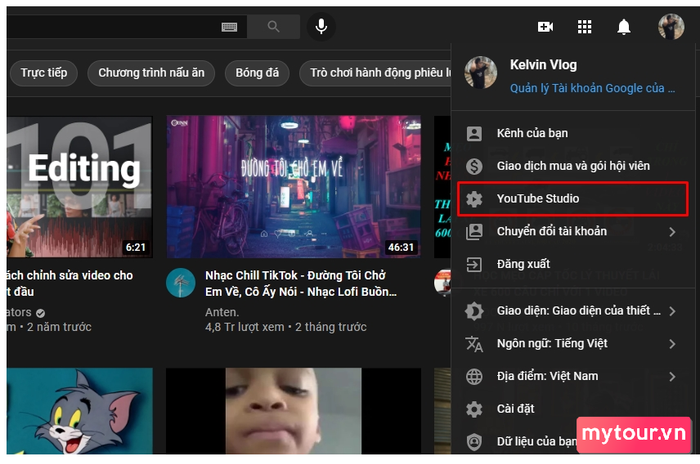The width and height of the screenshot is (700, 464).
Task: Open the create video camera icon
Action: 545,27
